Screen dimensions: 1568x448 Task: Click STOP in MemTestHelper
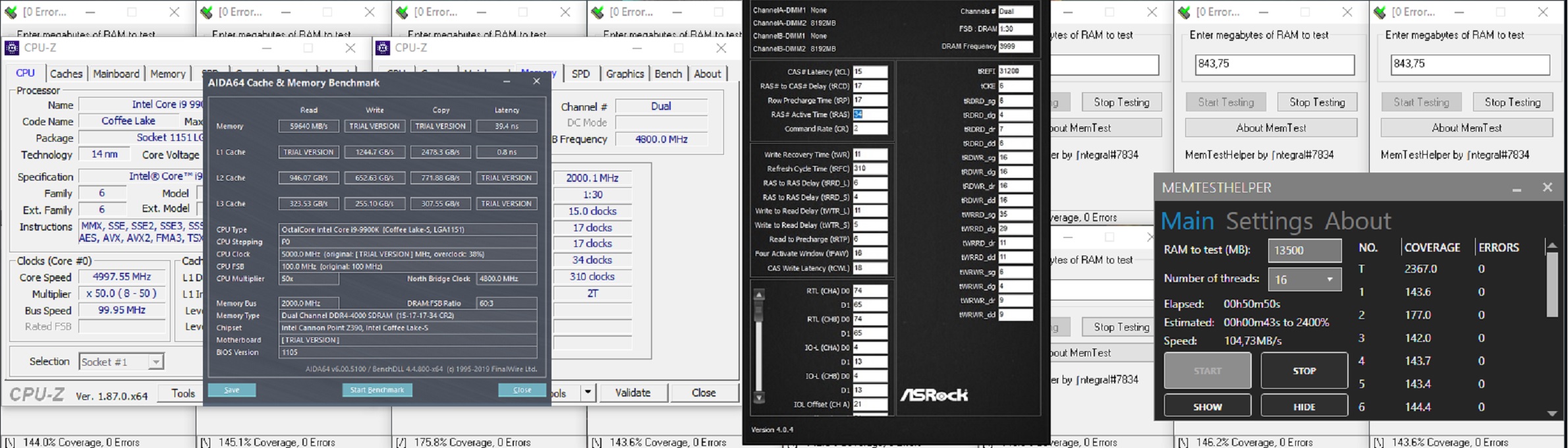pos(1304,371)
